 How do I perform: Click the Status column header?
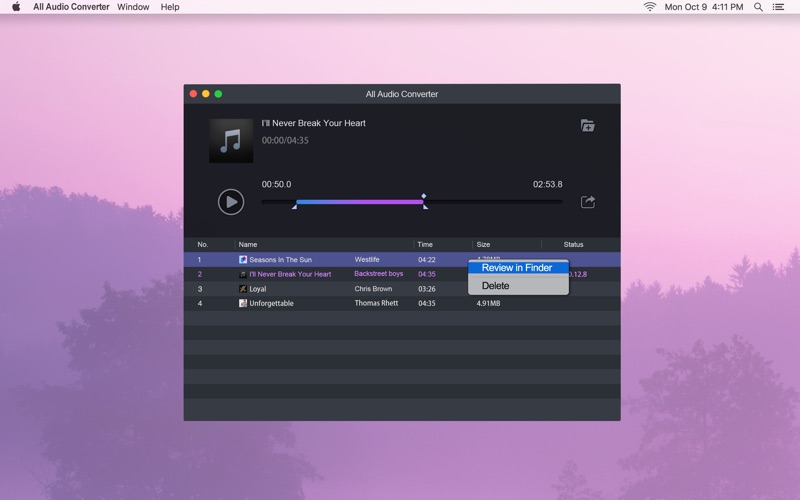click(x=573, y=244)
